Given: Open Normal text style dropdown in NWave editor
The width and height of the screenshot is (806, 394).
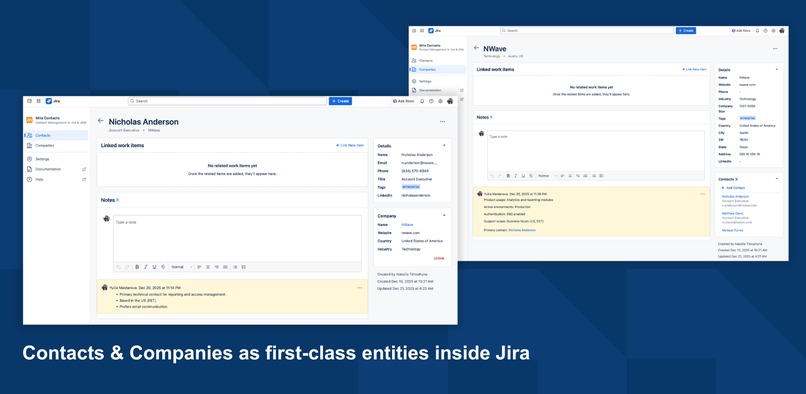Looking at the screenshot, I should (547, 176).
